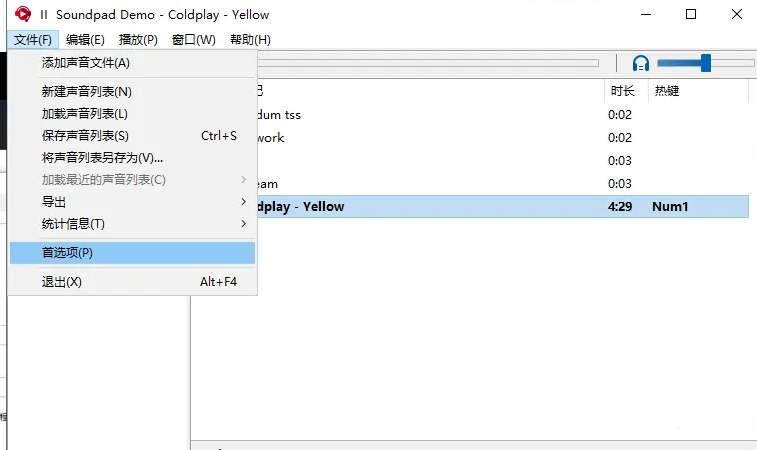Expand the 导出 submenu
Screen dimensions: 757x450
tap(55, 202)
